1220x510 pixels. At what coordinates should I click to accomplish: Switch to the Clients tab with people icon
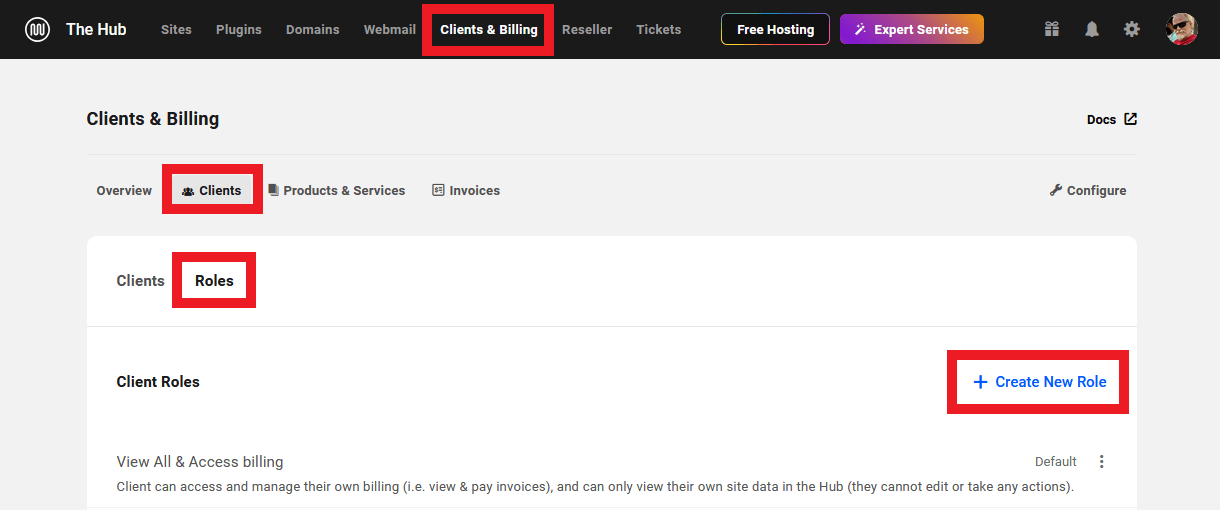point(212,190)
